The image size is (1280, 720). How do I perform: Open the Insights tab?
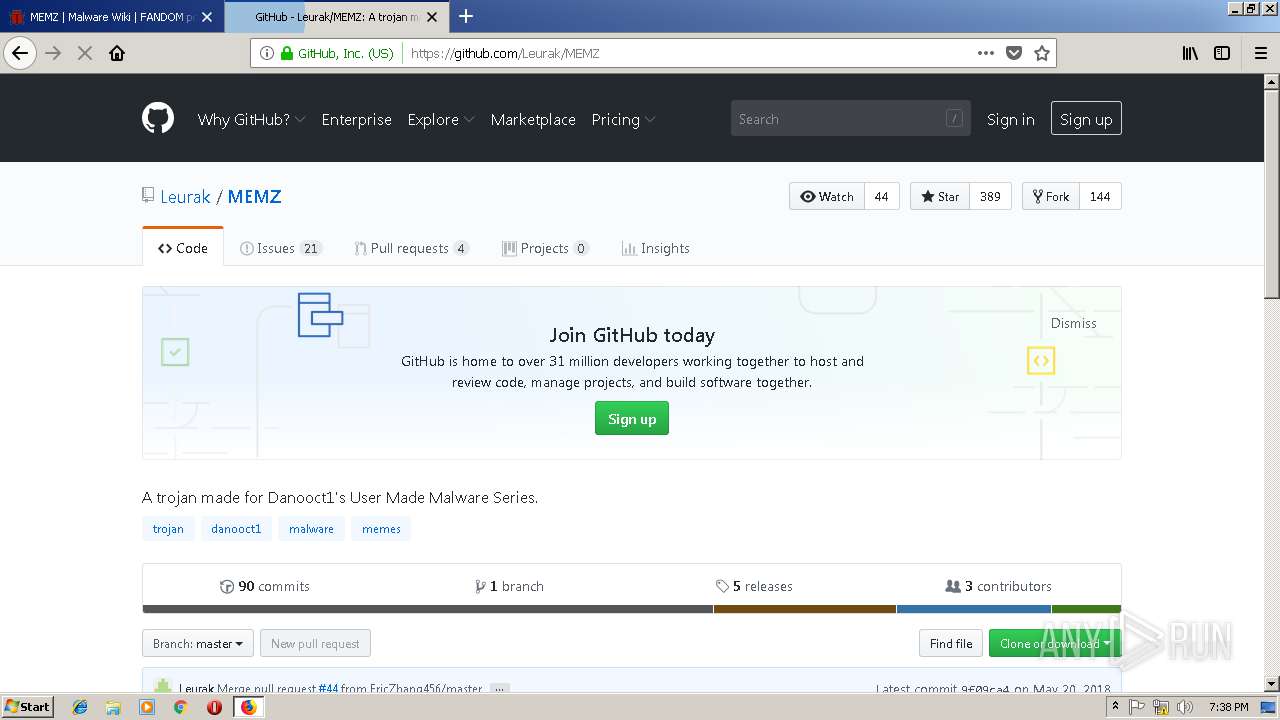[656, 248]
